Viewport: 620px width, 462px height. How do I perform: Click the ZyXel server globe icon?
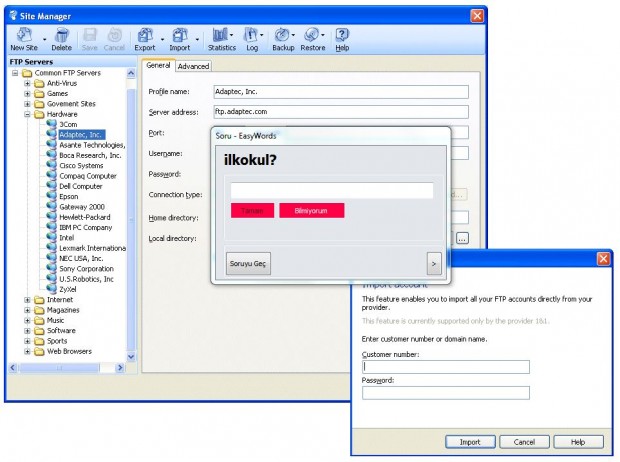51,288
